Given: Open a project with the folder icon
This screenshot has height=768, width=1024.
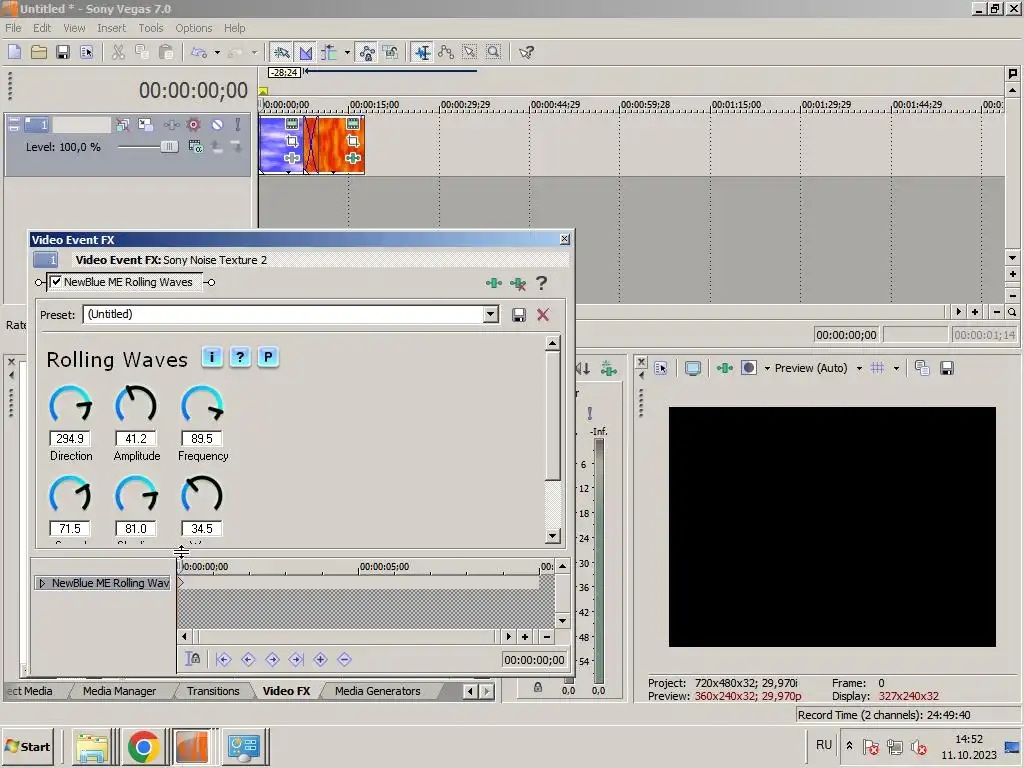Looking at the screenshot, I should click(x=39, y=52).
